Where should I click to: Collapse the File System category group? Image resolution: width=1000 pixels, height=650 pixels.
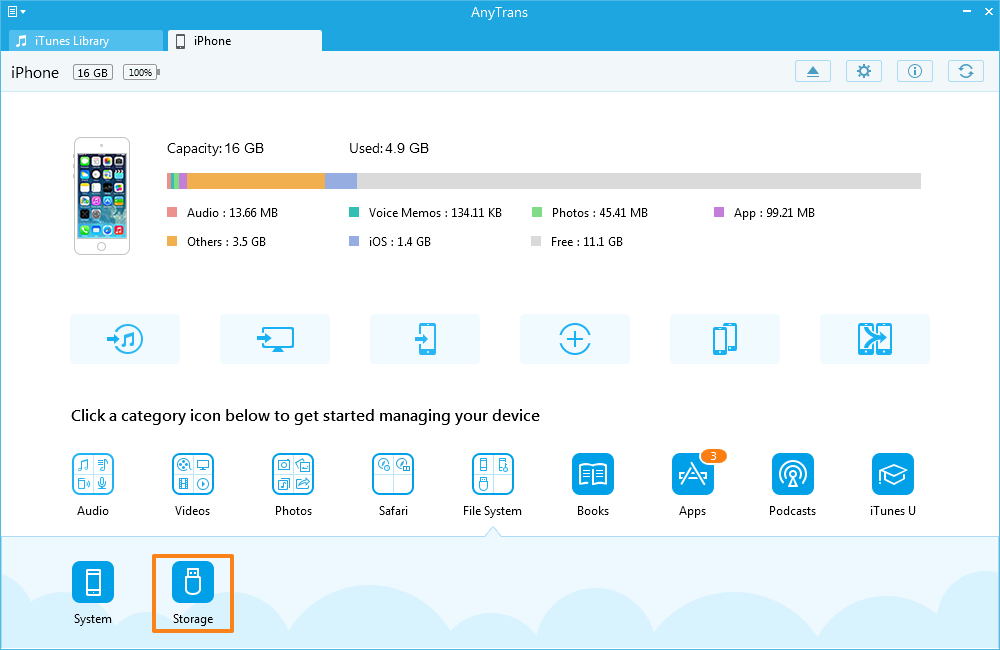point(493,474)
